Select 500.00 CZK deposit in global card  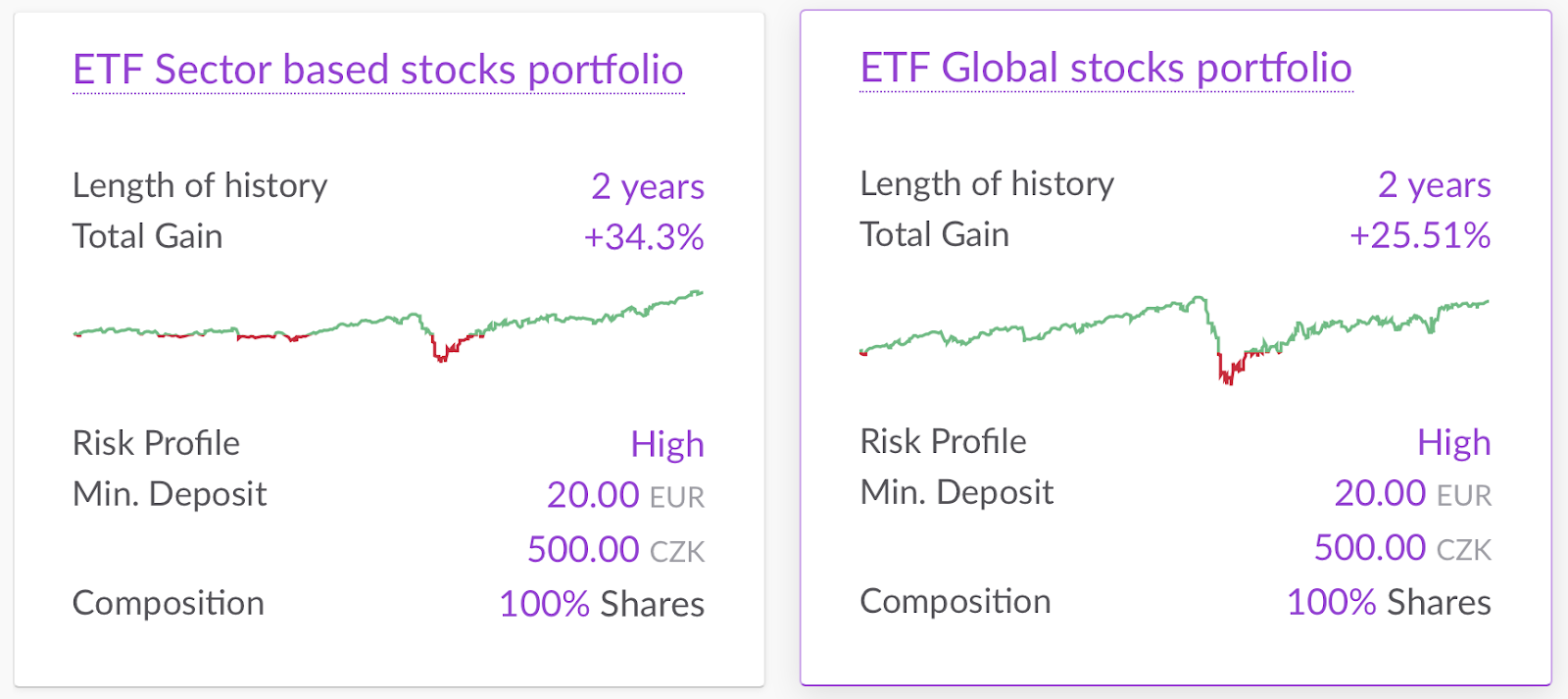pyautogui.click(x=1403, y=548)
